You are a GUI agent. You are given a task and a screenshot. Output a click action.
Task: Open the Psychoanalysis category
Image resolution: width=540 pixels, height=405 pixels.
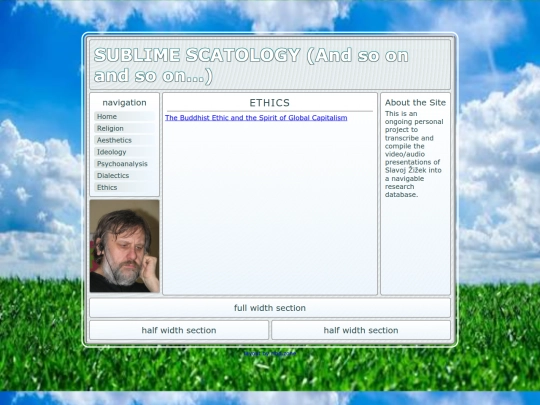124,164
